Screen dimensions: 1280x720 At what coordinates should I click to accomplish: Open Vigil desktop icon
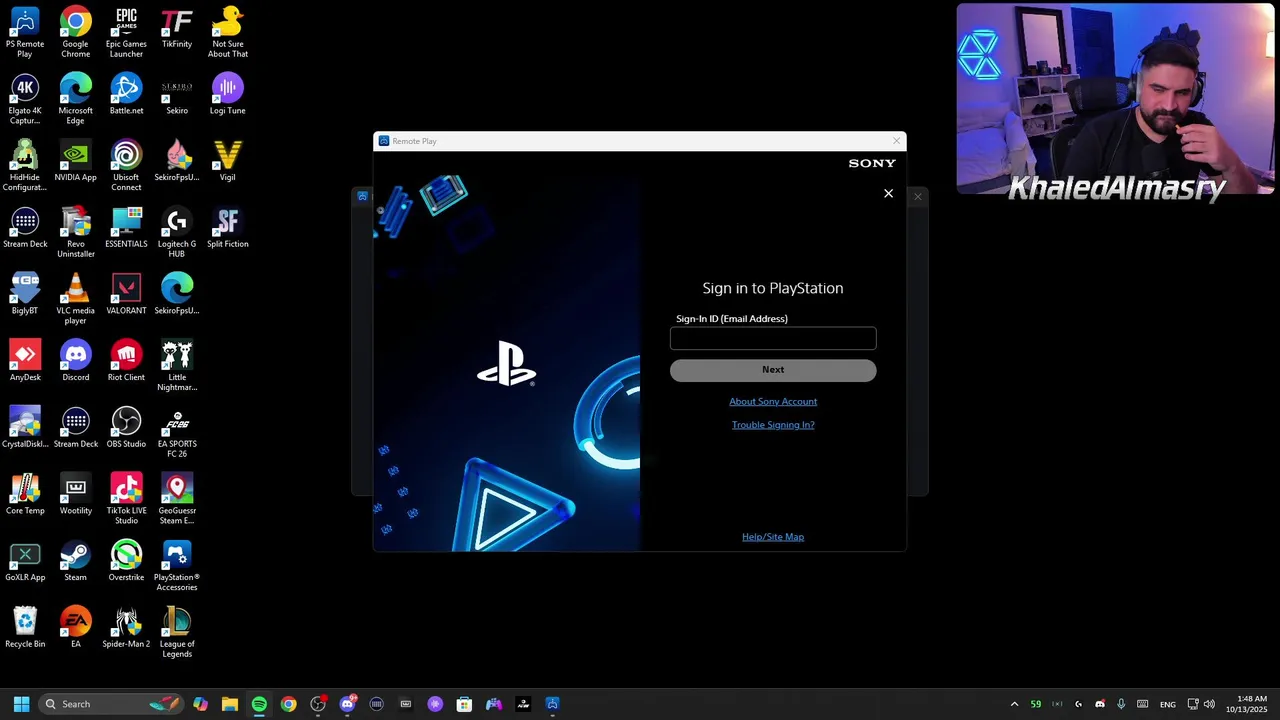point(228,162)
